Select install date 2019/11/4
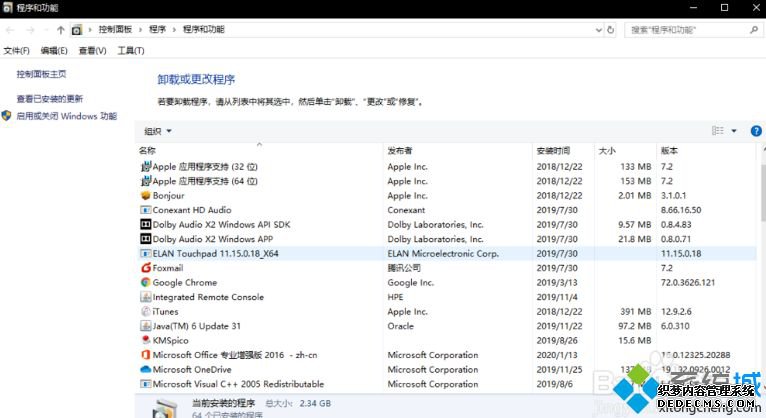 (557, 297)
